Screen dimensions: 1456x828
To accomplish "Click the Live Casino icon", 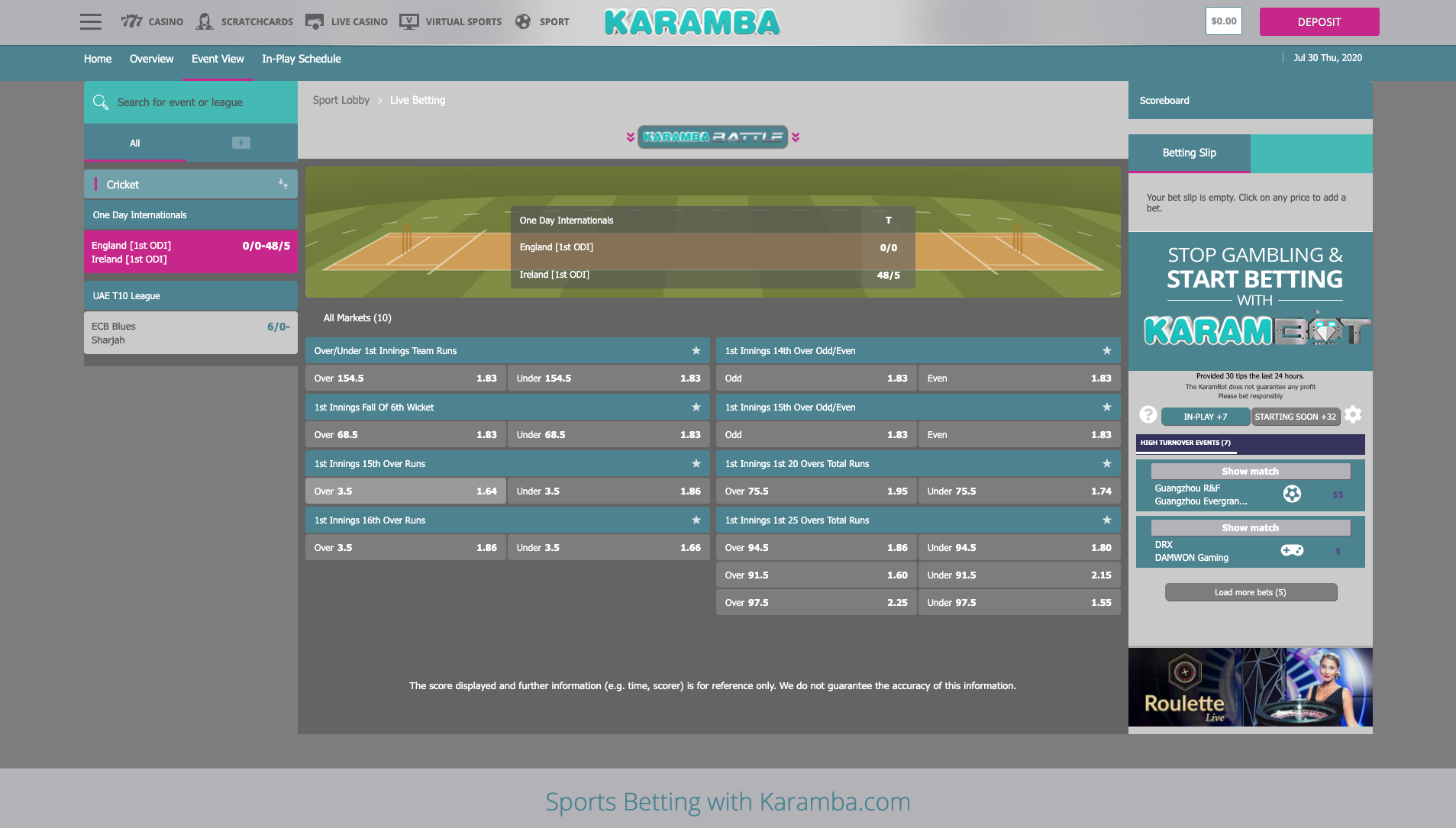I will 314,21.
